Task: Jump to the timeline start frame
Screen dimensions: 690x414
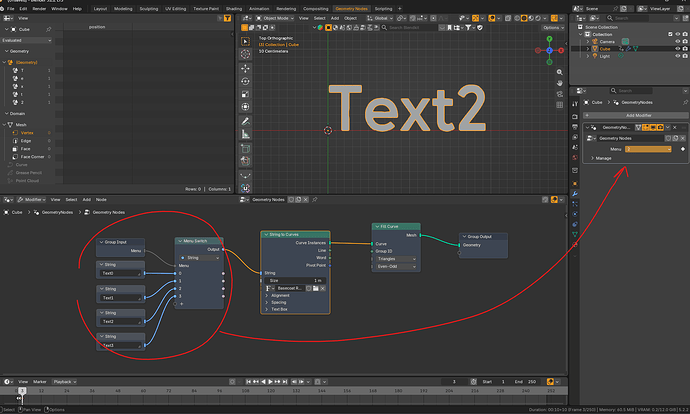Action: (249, 382)
